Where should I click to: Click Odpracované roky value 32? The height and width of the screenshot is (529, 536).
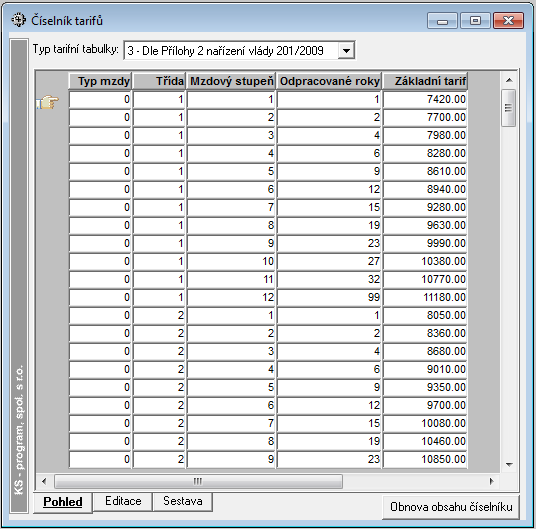click(x=329, y=280)
